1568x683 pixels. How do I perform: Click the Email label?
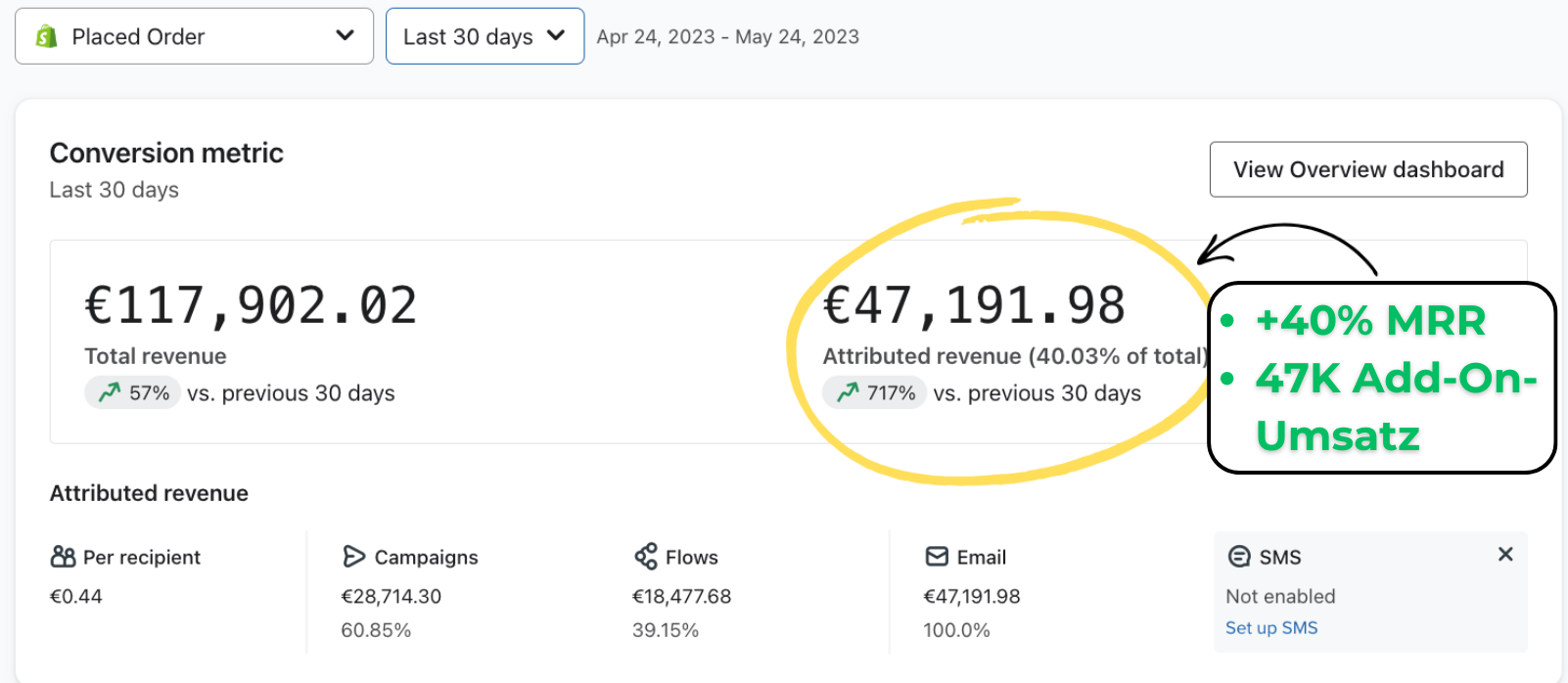(982, 557)
